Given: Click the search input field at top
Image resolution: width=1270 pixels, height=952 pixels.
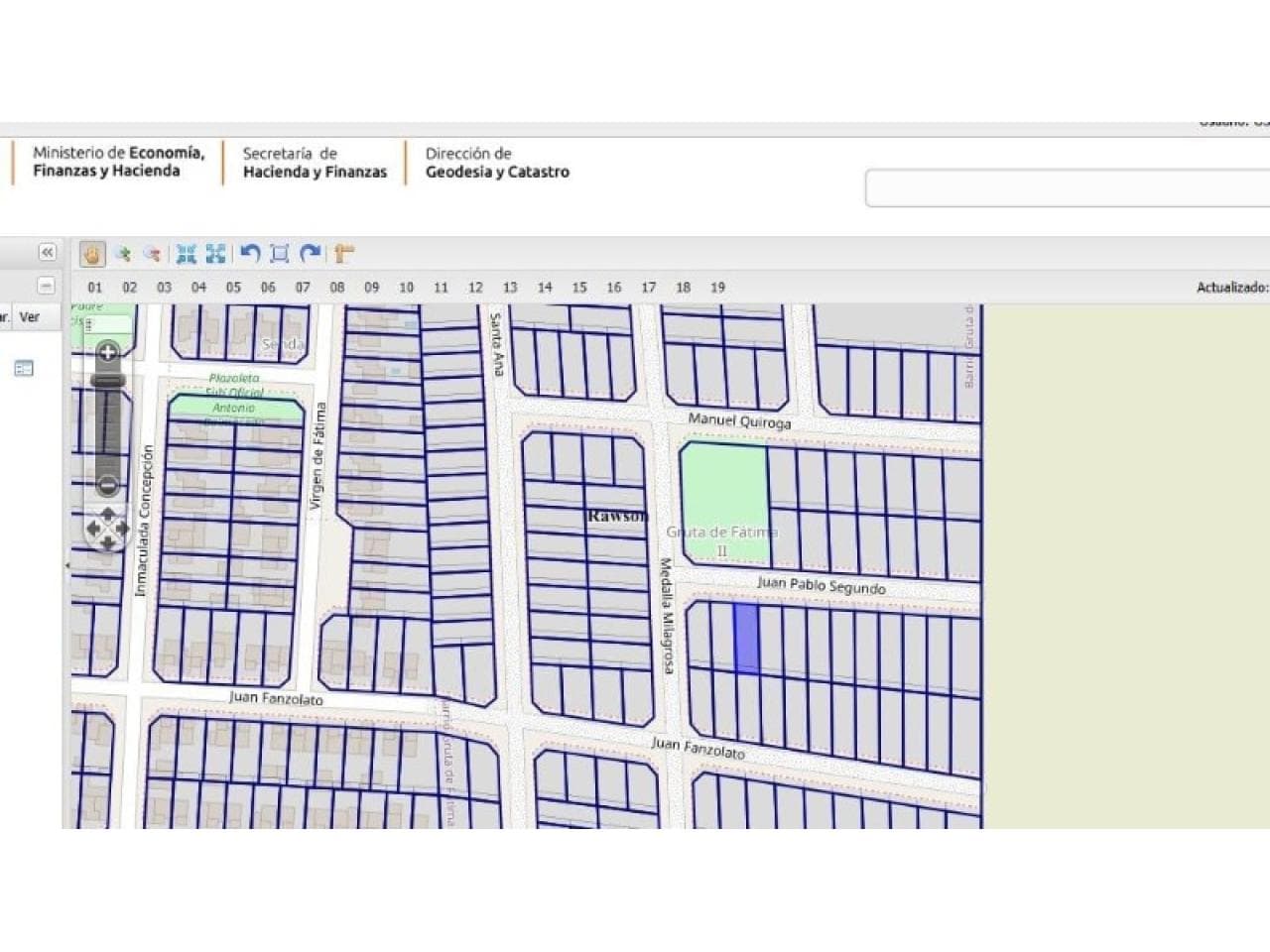Looking at the screenshot, I should [1068, 187].
